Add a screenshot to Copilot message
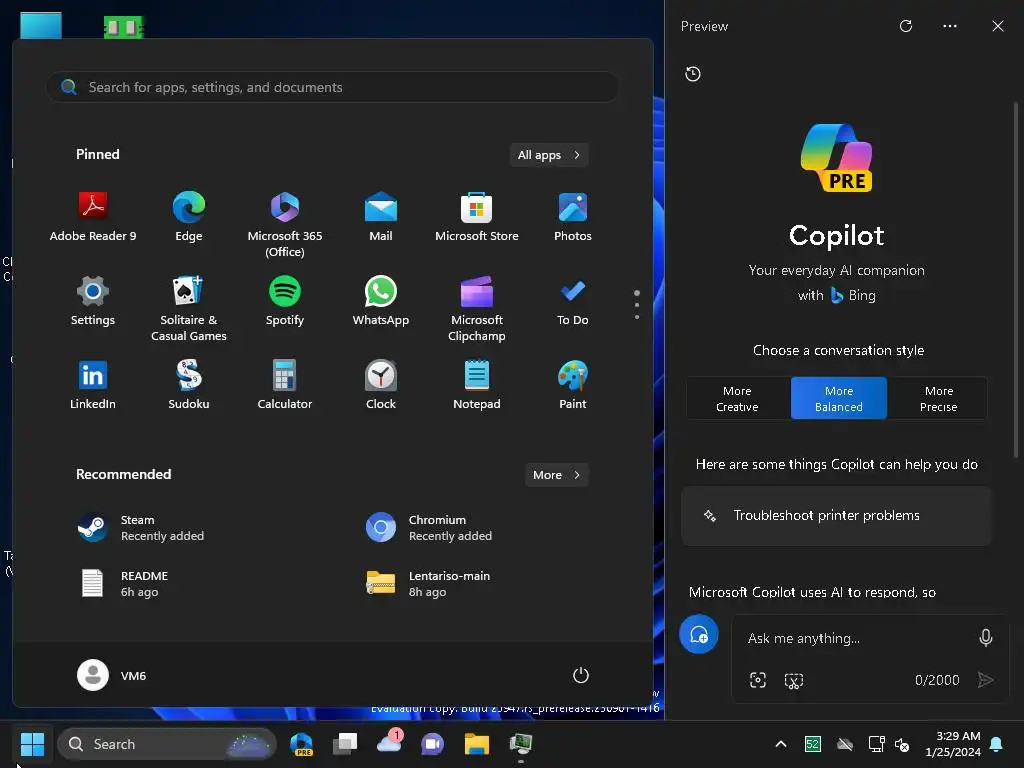This screenshot has height=768, width=1024. coord(793,680)
